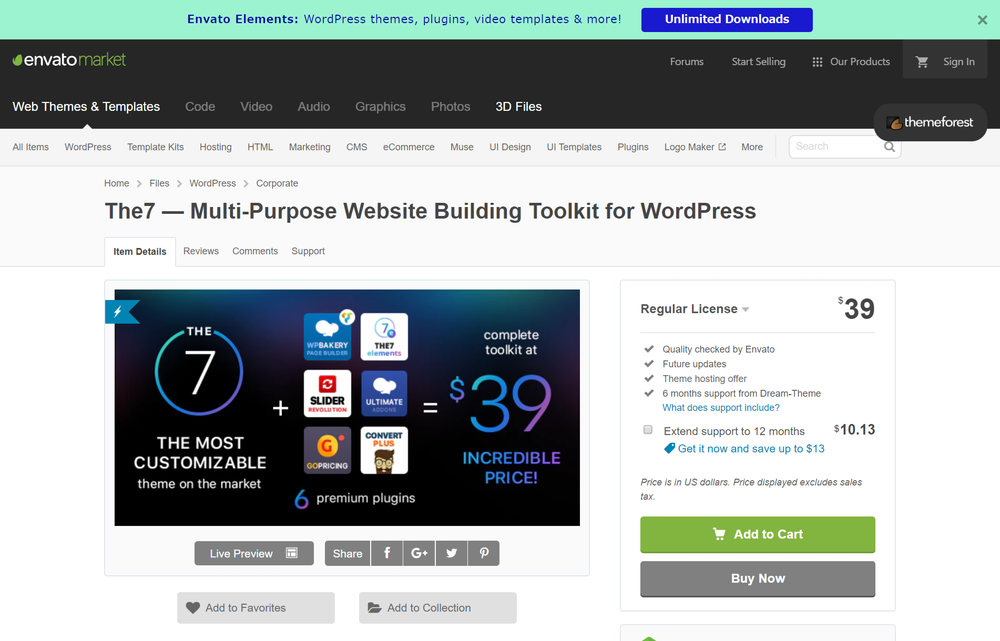The height and width of the screenshot is (641, 1000).
Task: Click the Share button
Action: tap(347, 553)
